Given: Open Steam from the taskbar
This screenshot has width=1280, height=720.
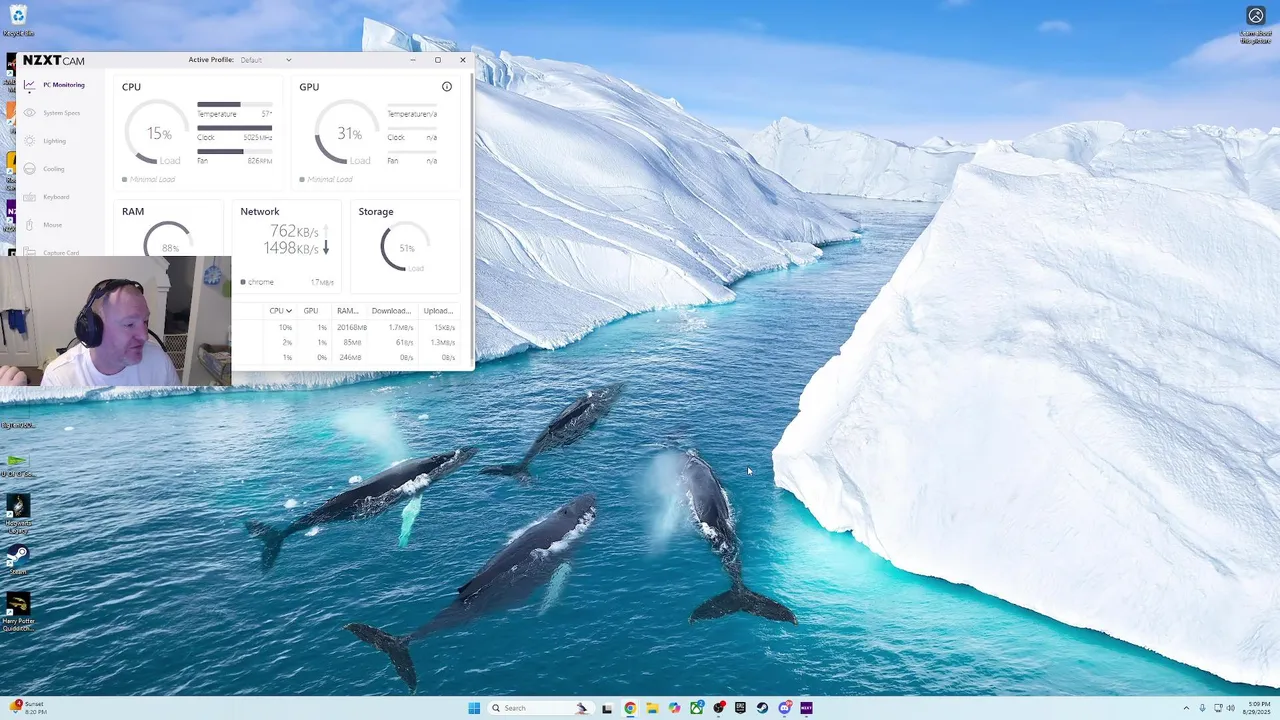Looking at the screenshot, I should point(762,708).
